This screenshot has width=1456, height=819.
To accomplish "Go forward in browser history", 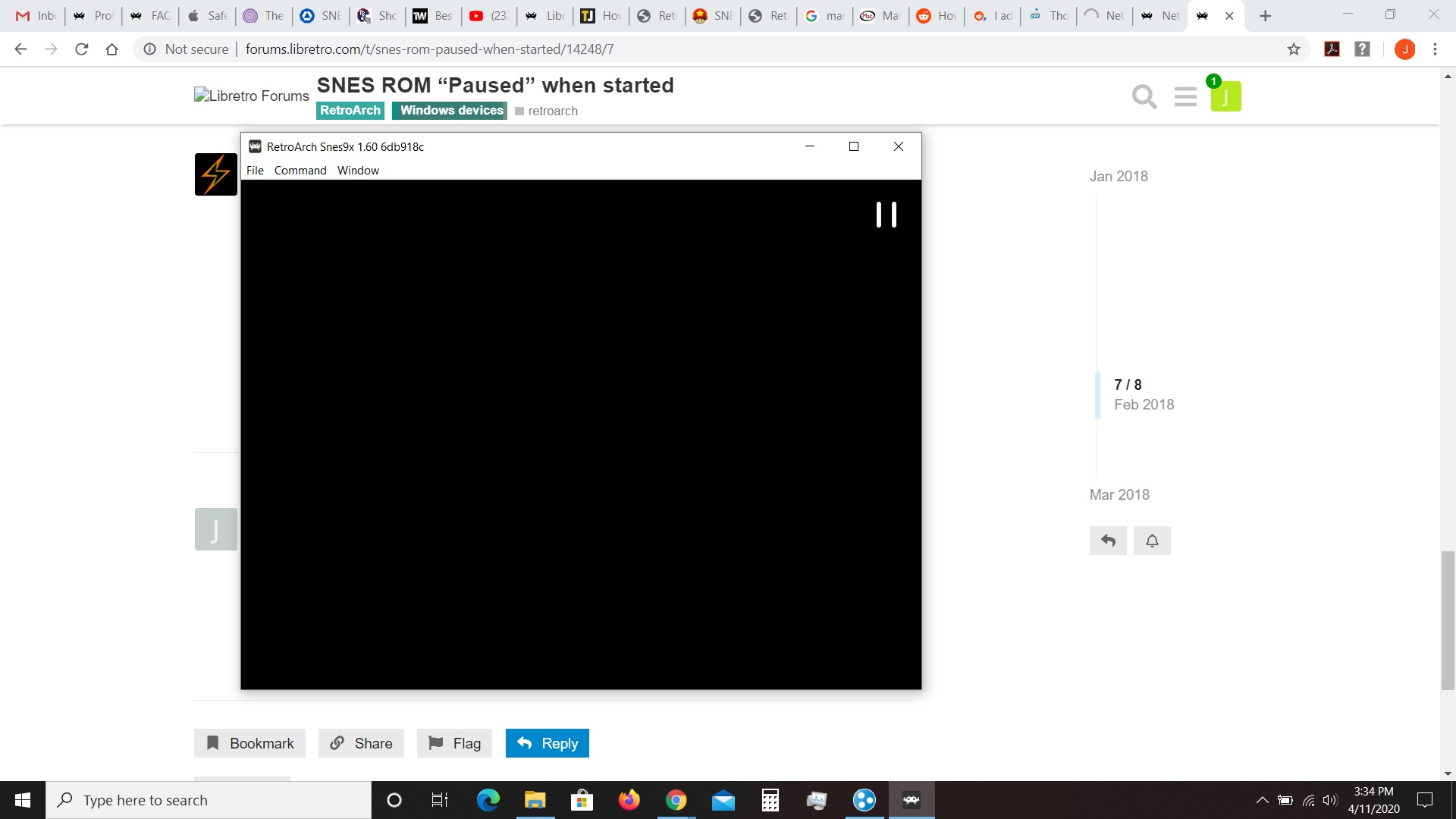I will (51, 49).
